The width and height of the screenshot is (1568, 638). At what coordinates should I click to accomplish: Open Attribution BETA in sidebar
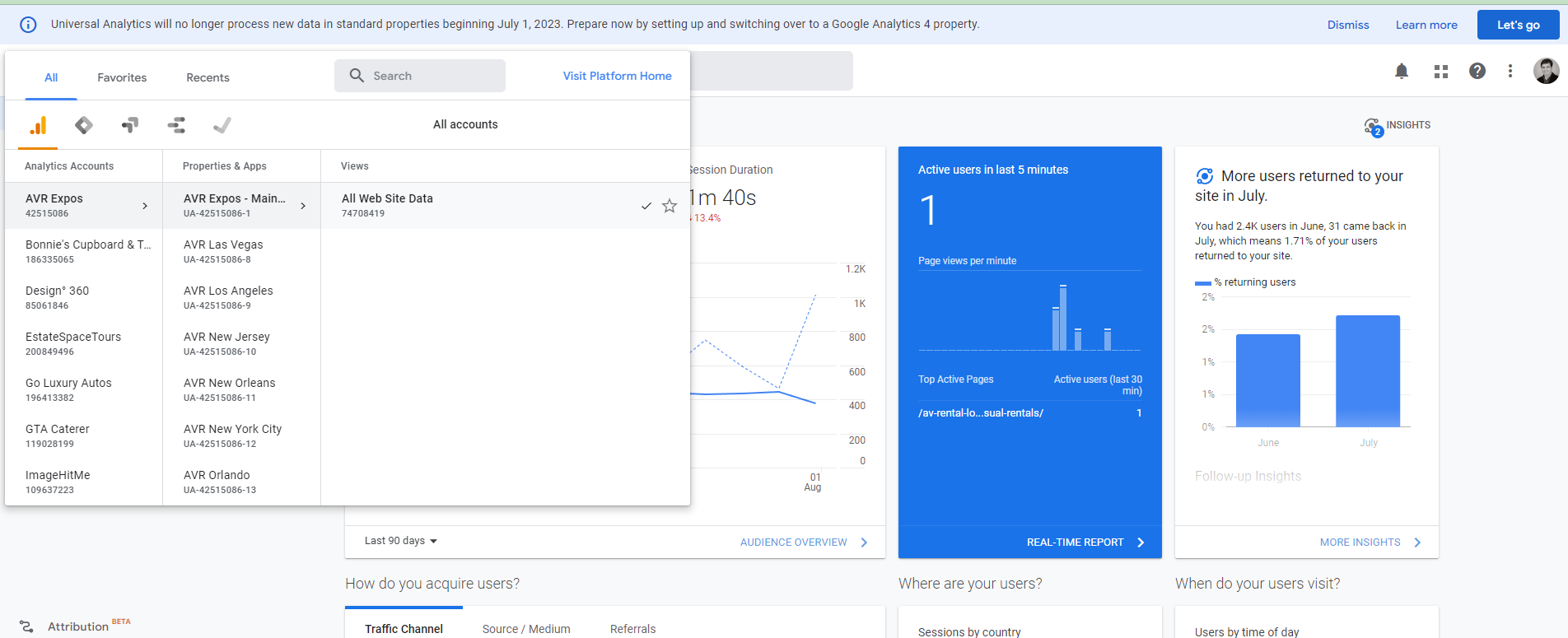[89, 626]
